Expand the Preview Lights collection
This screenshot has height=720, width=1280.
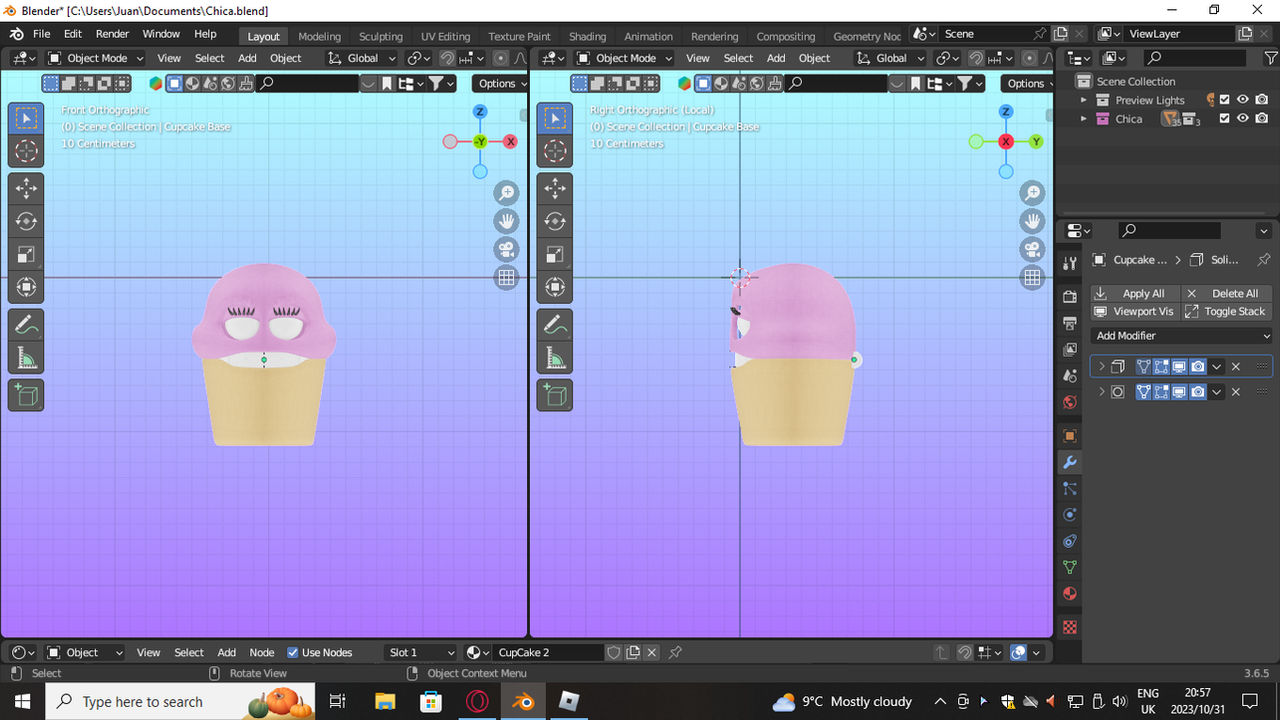point(1083,100)
